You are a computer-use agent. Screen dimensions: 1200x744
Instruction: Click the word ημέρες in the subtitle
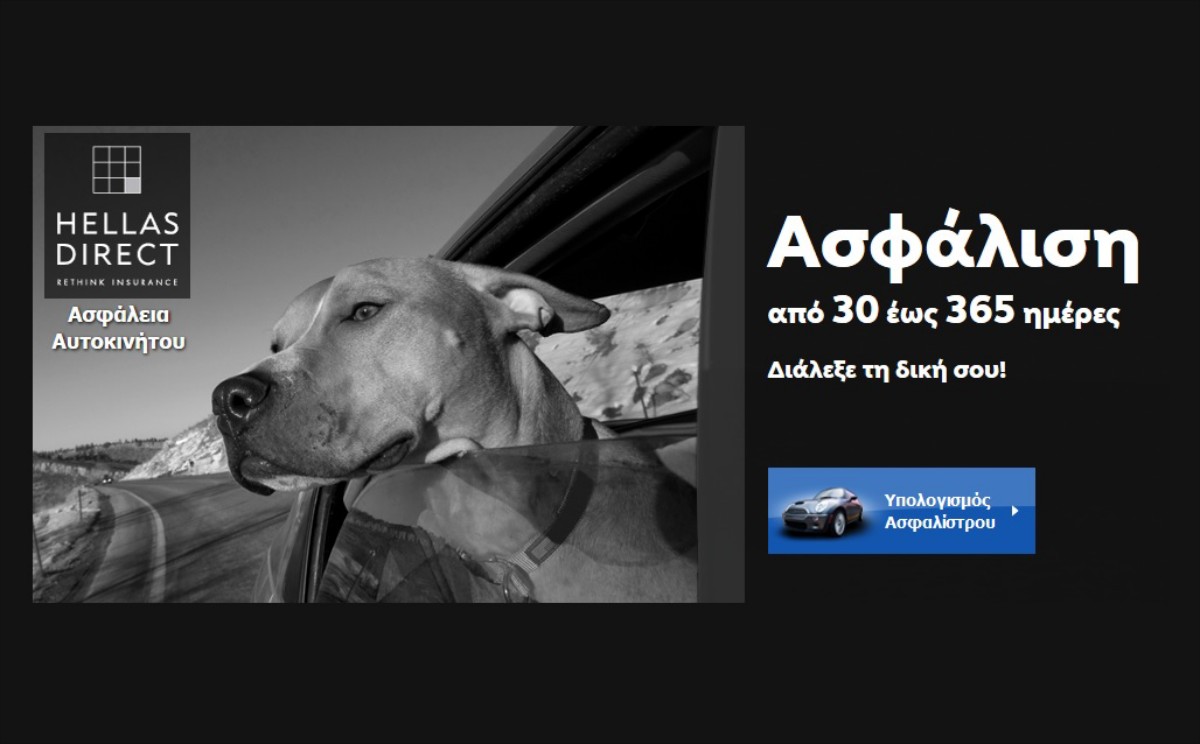pyautogui.click(x=1067, y=316)
